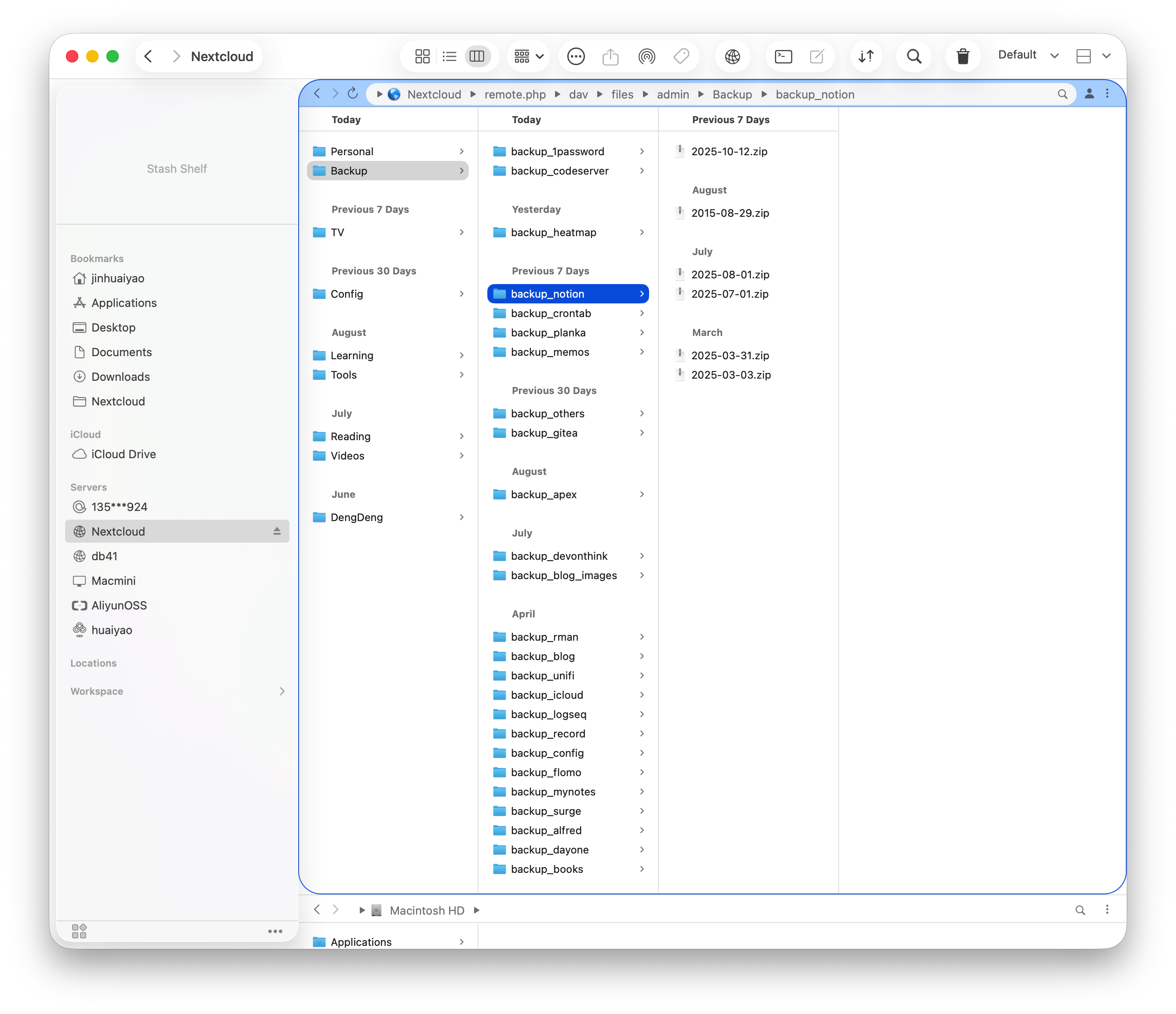1176x1014 pixels.
Task: Click the trash icon in toolbar
Action: [963, 56]
